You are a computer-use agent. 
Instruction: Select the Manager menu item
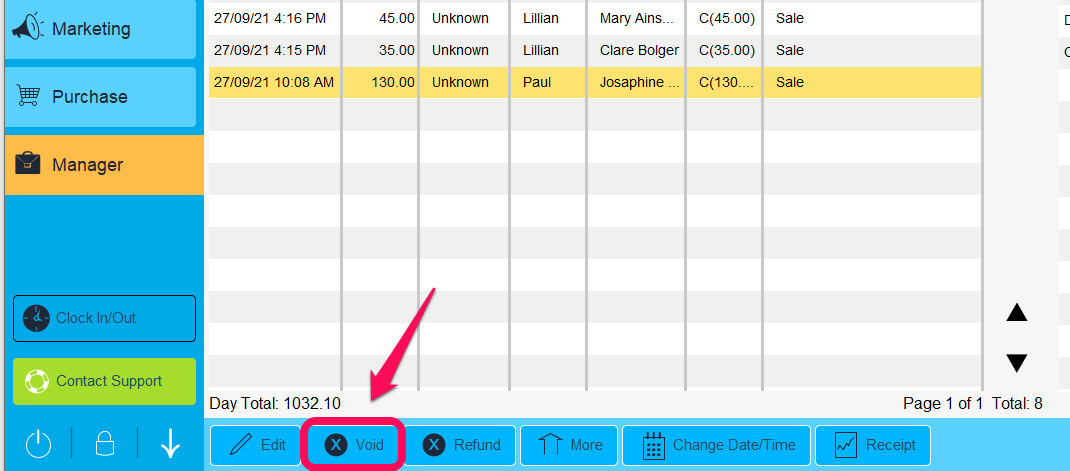pos(104,165)
